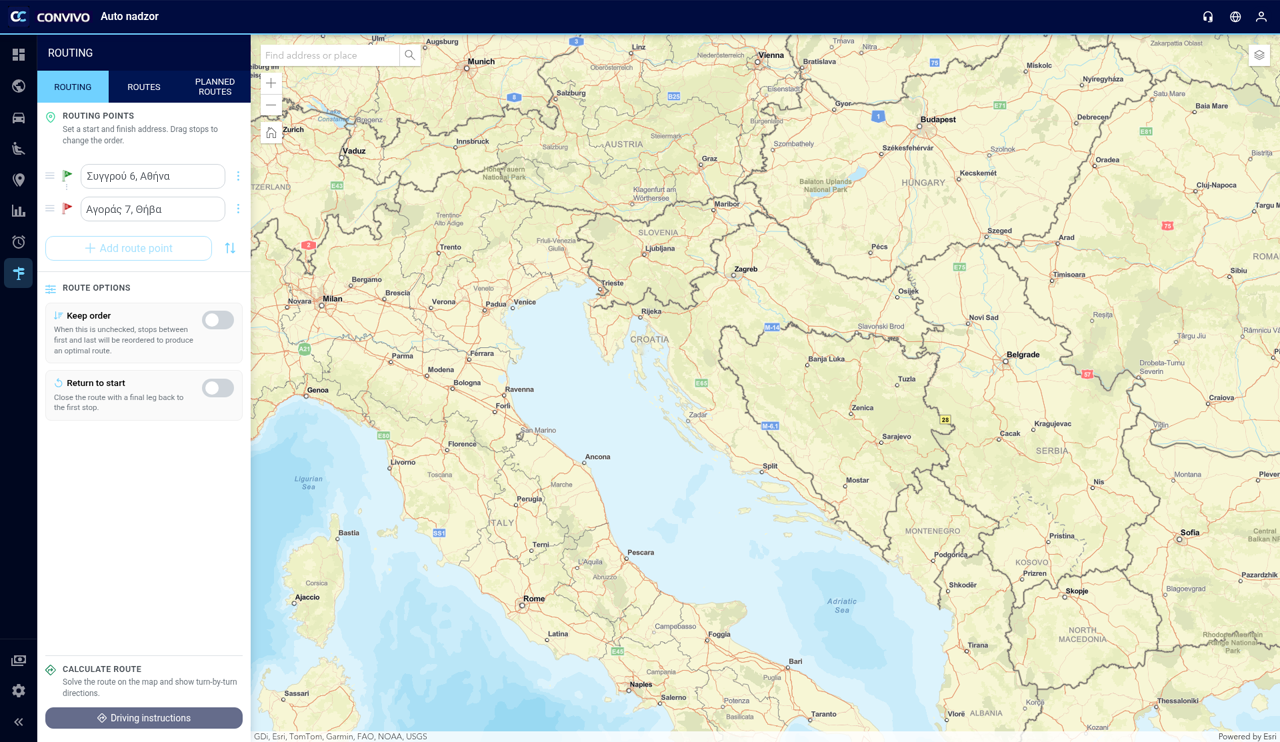Zoom out on the map
This screenshot has width=1280, height=742.
pos(271,105)
